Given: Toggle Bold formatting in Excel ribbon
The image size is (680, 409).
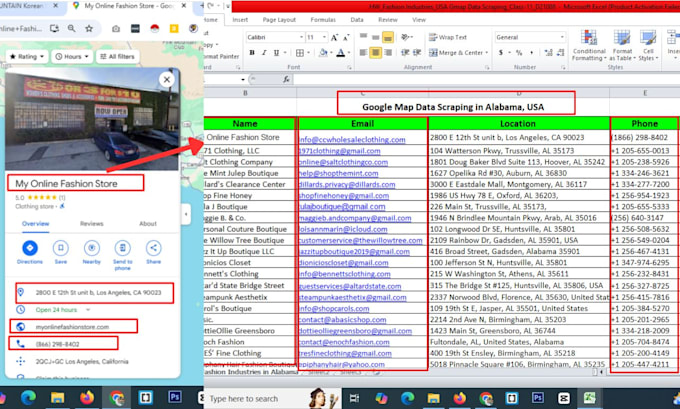Looking at the screenshot, I should pos(252,52).
